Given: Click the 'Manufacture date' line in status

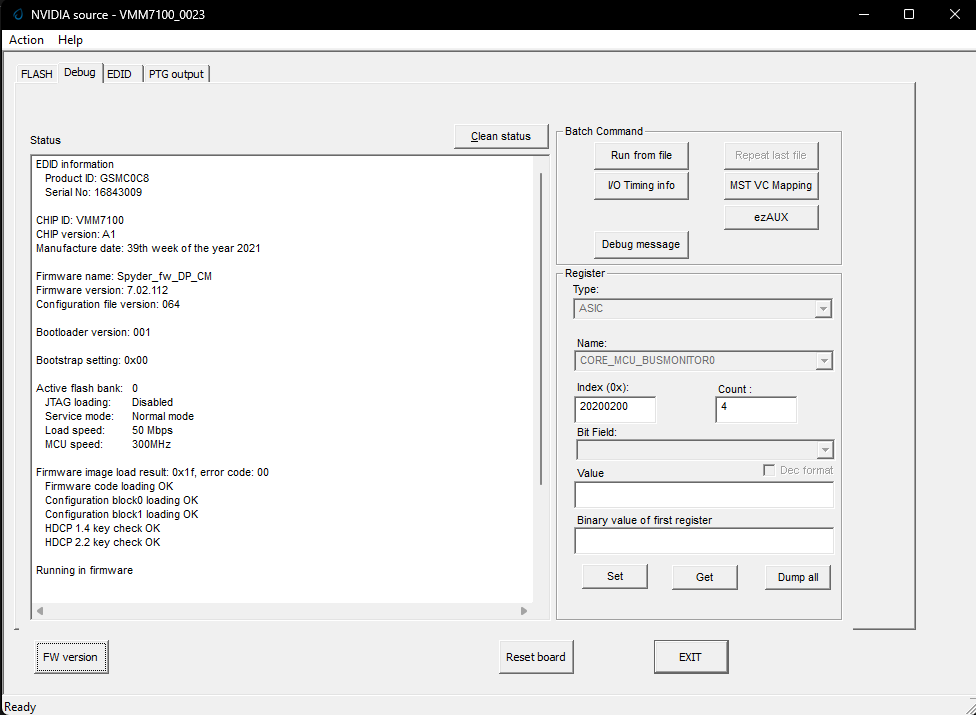Looking at the screenshot, I should point(148,248).
